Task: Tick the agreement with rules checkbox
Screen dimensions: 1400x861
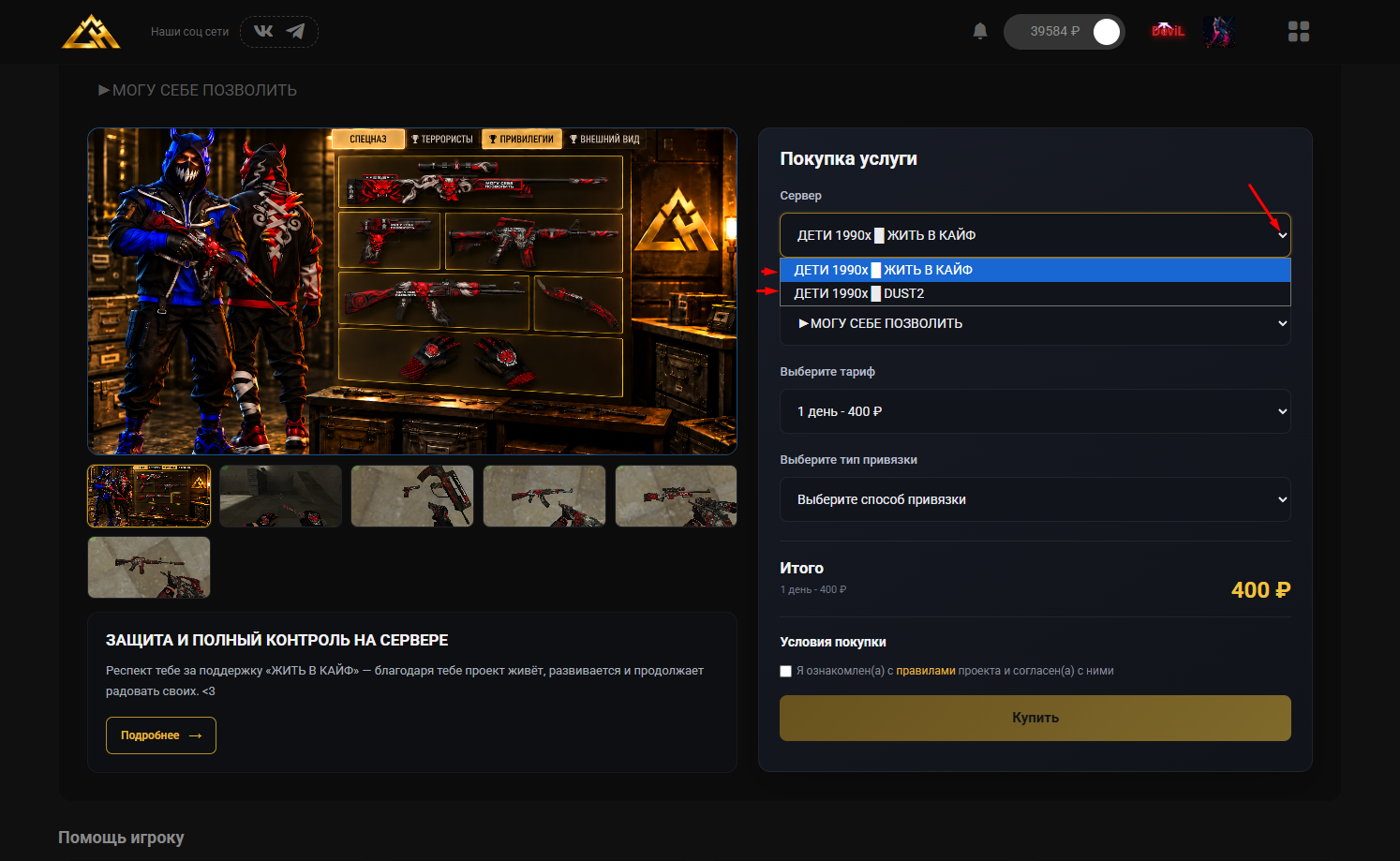Action: [786, 671]
